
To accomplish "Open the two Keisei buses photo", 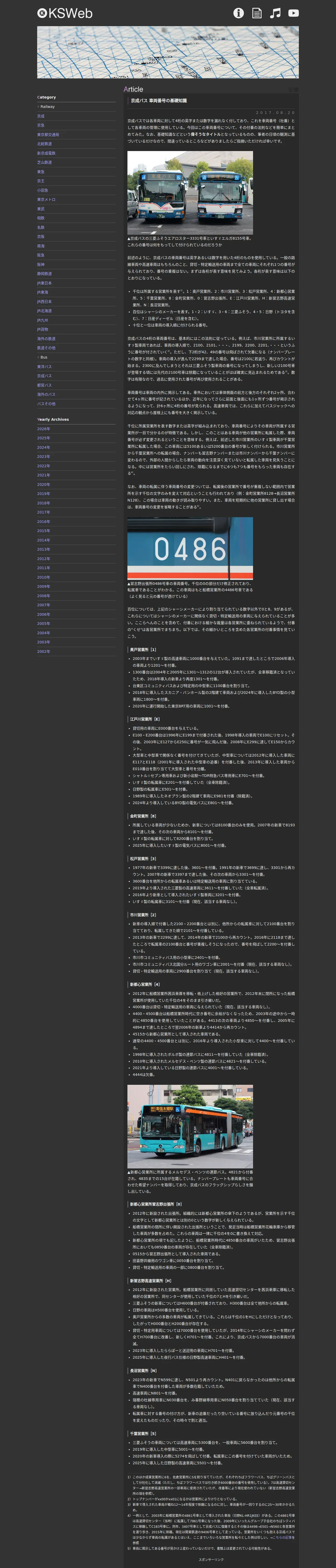I will pos(190,193).
